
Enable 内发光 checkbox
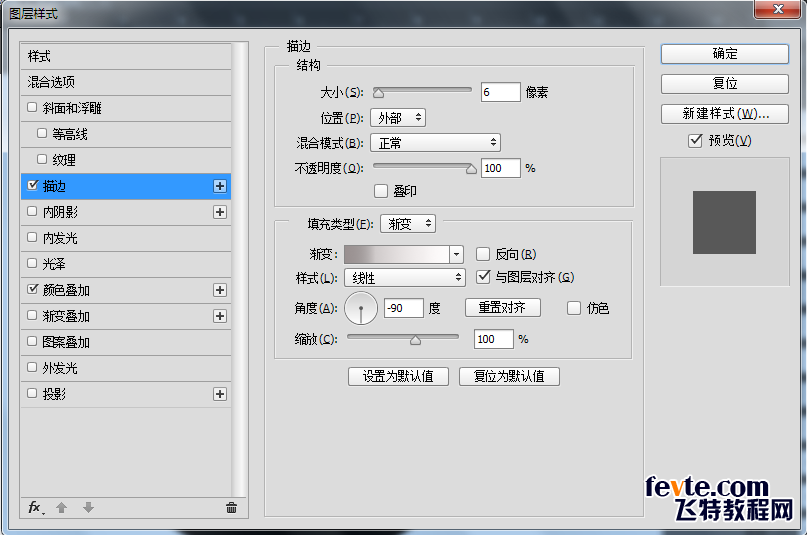click(x=32, y=237)
